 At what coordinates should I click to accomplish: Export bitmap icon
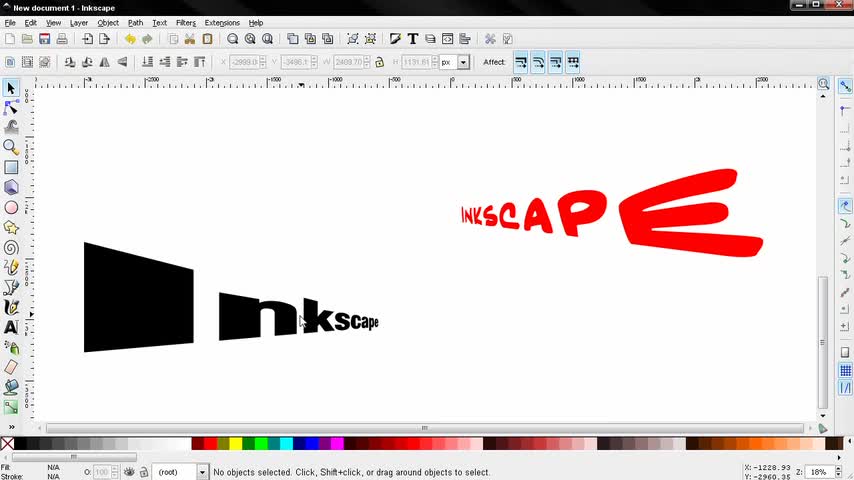[x=105, y=39]
